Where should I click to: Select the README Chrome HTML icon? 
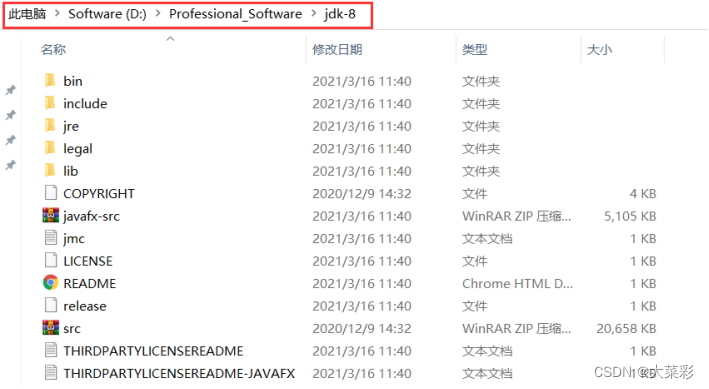coord(51,283)
